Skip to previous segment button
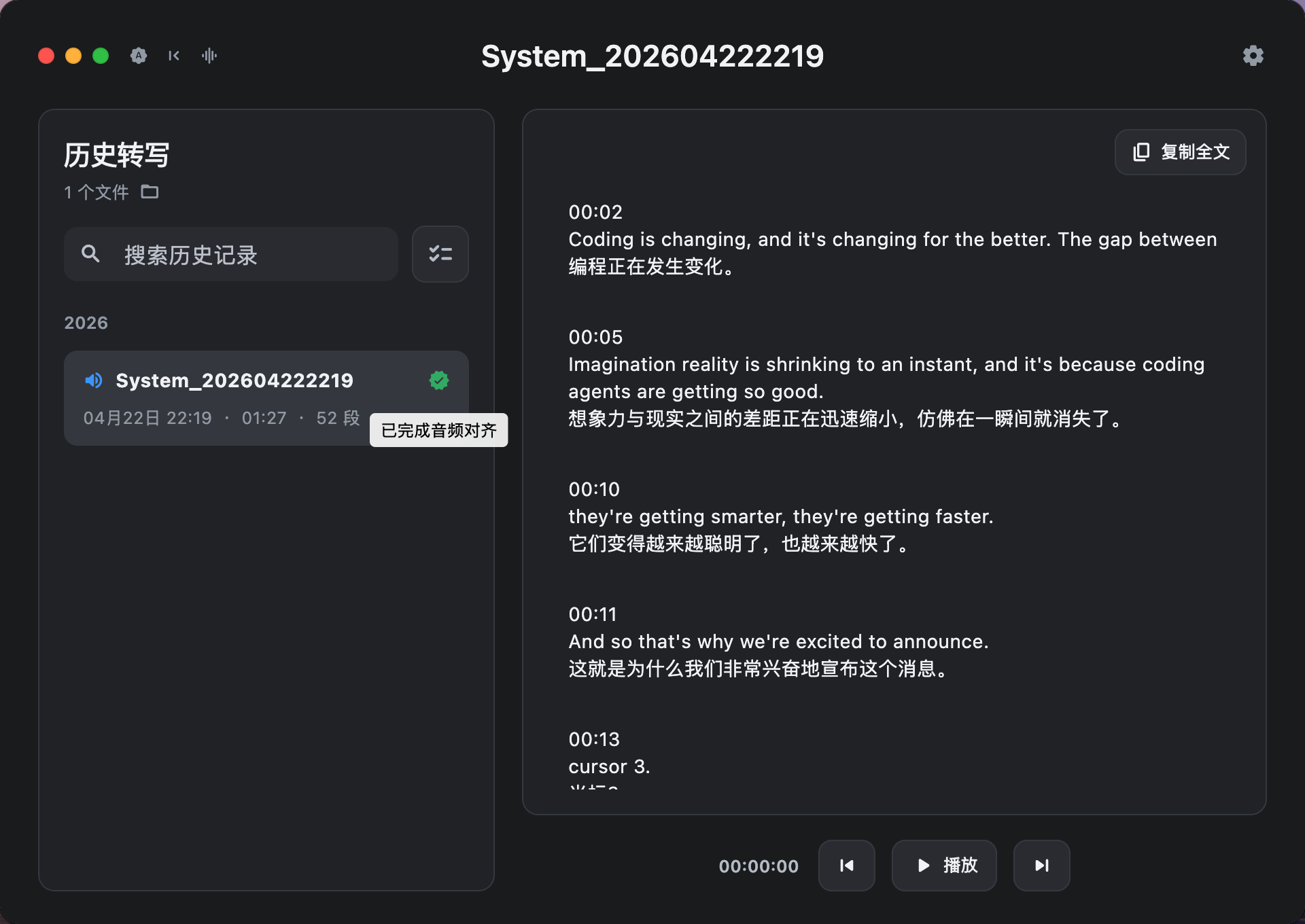1305x924 pixels. point(846,865)
